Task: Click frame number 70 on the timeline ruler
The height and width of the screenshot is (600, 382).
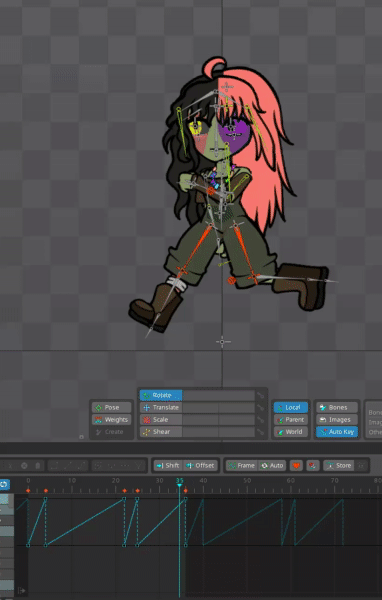Action: click(335, 480)
